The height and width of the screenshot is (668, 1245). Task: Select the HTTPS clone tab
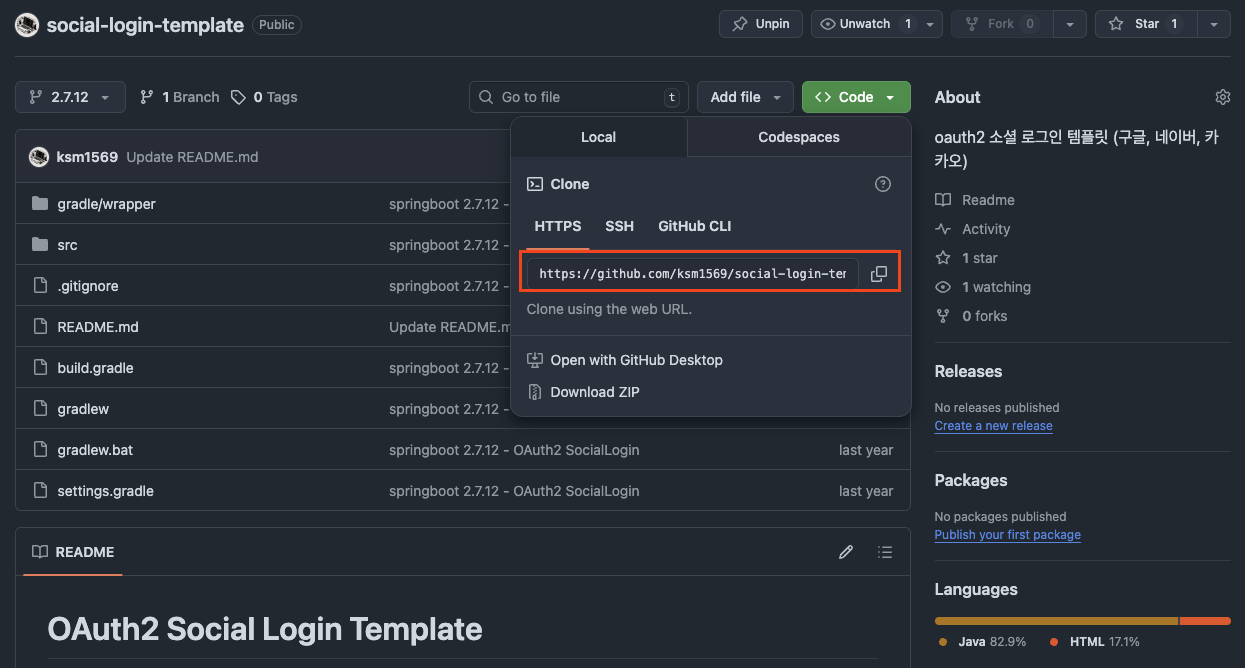[x=558, y=226]
